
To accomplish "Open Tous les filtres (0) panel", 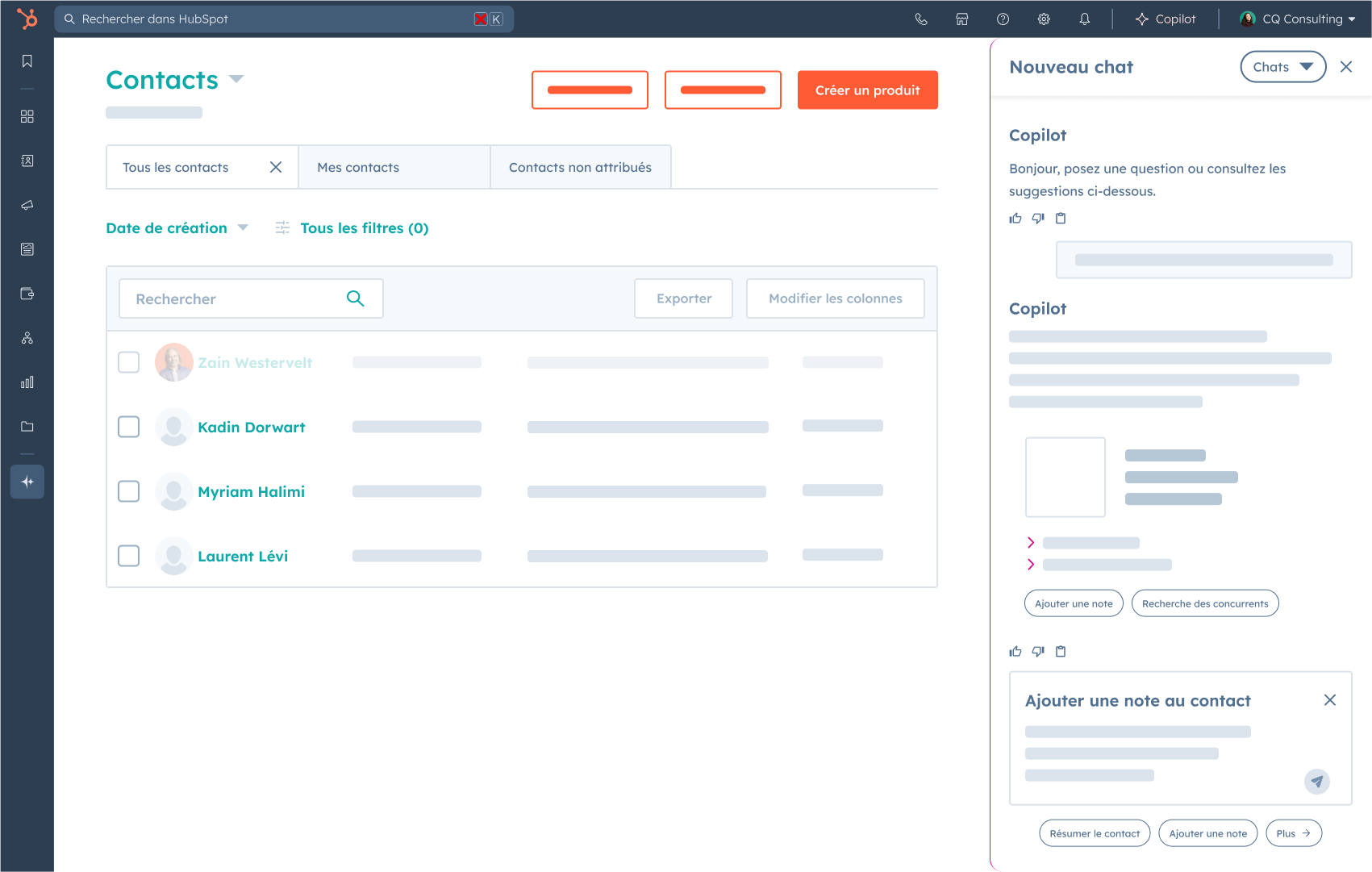I will tap(364, 228).
